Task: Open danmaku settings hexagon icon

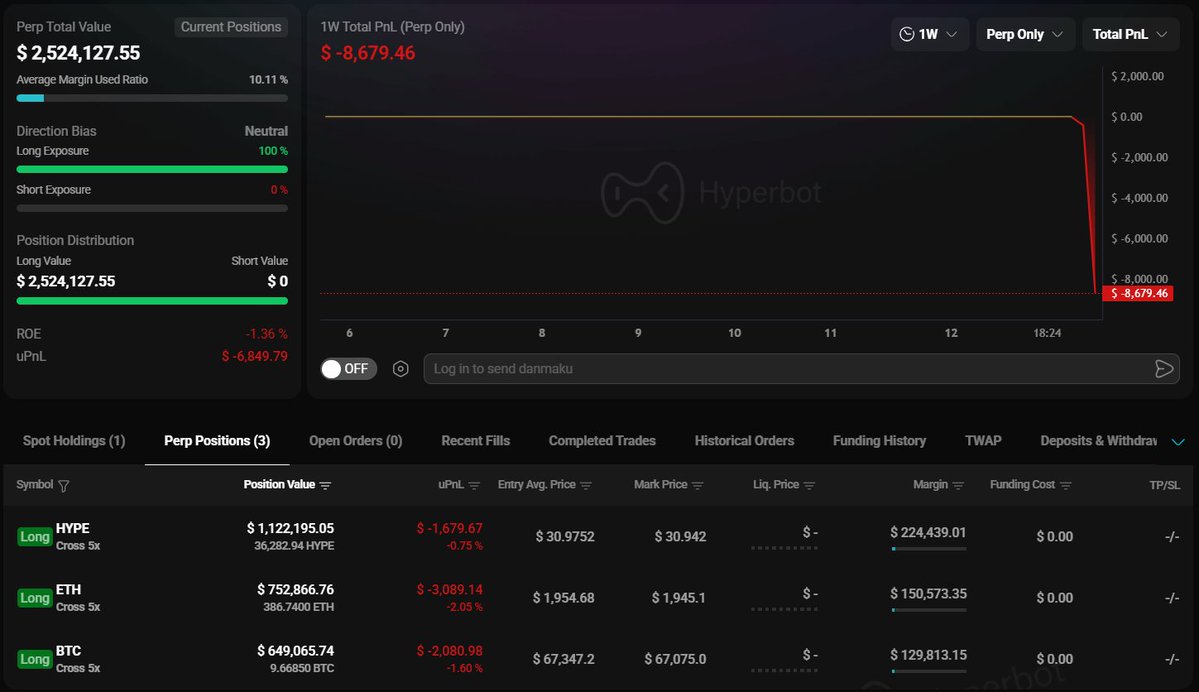Action: (401, 369)
